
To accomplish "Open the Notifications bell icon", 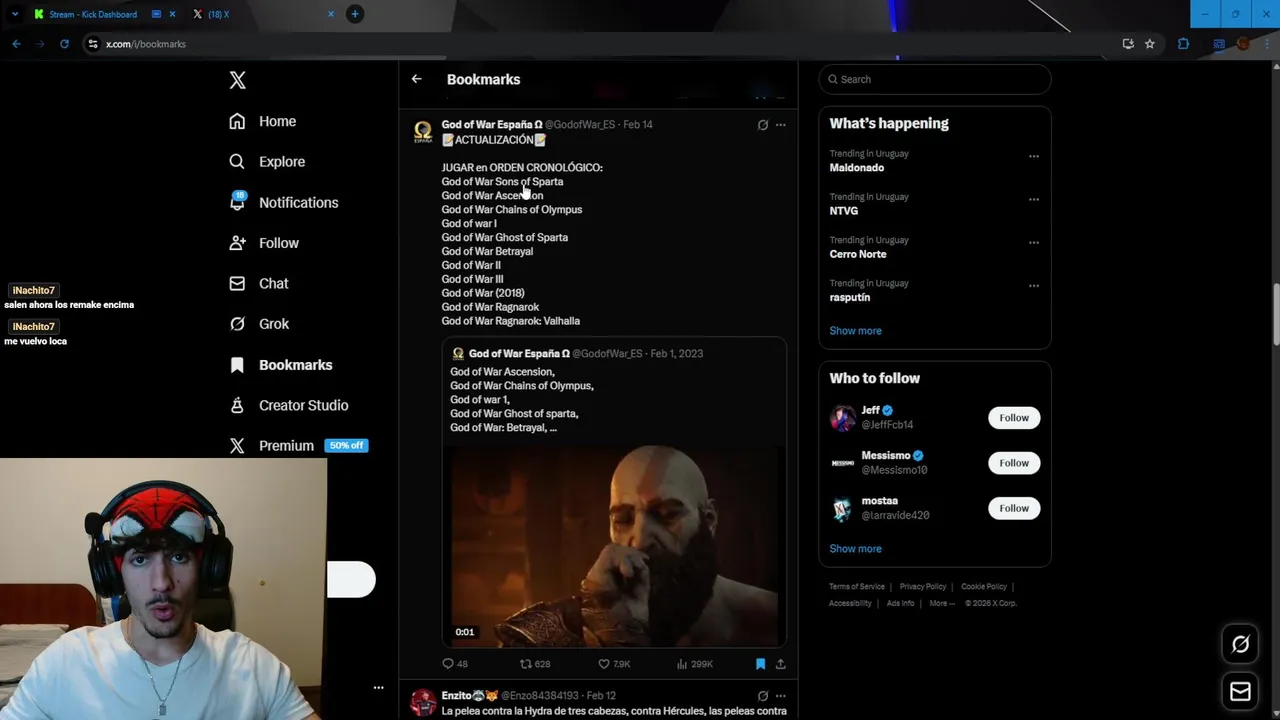I will pos(237,202).
